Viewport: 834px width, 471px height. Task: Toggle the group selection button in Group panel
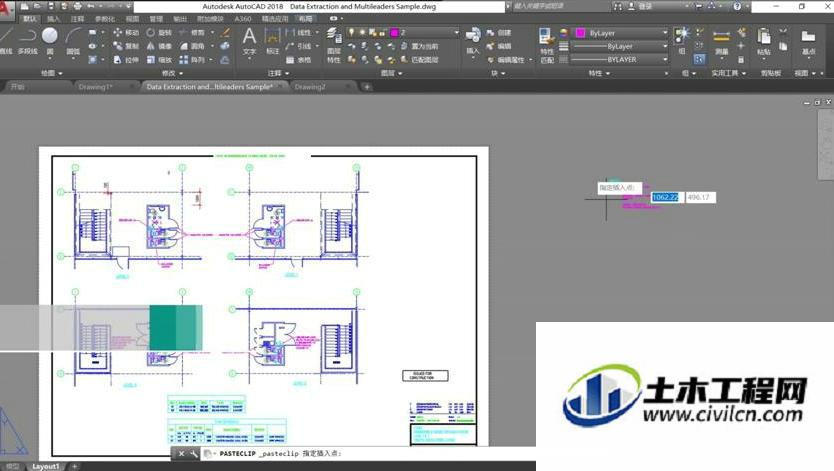point(699,60)
